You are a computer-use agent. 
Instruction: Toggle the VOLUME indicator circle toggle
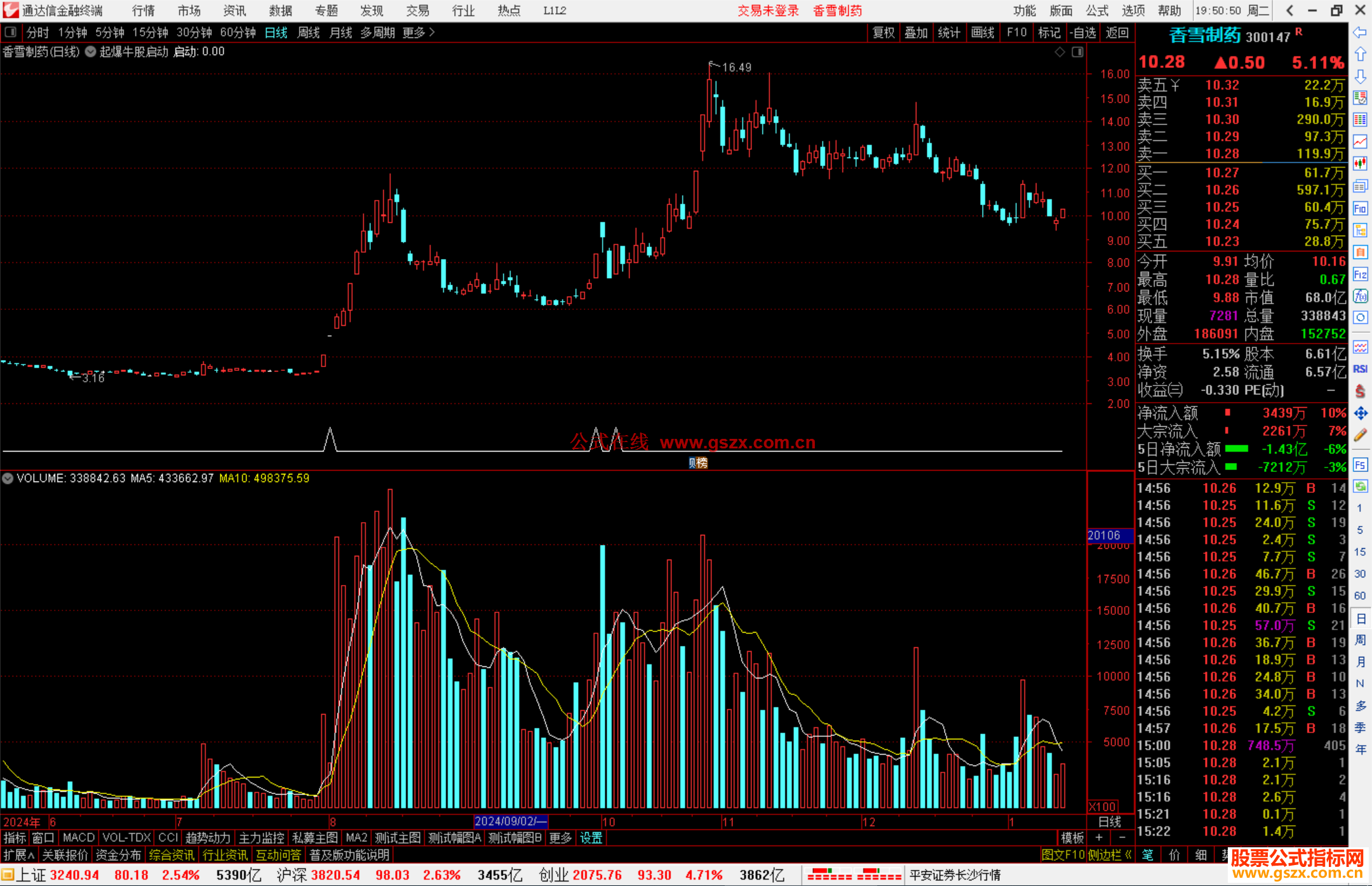pos(8,478)
